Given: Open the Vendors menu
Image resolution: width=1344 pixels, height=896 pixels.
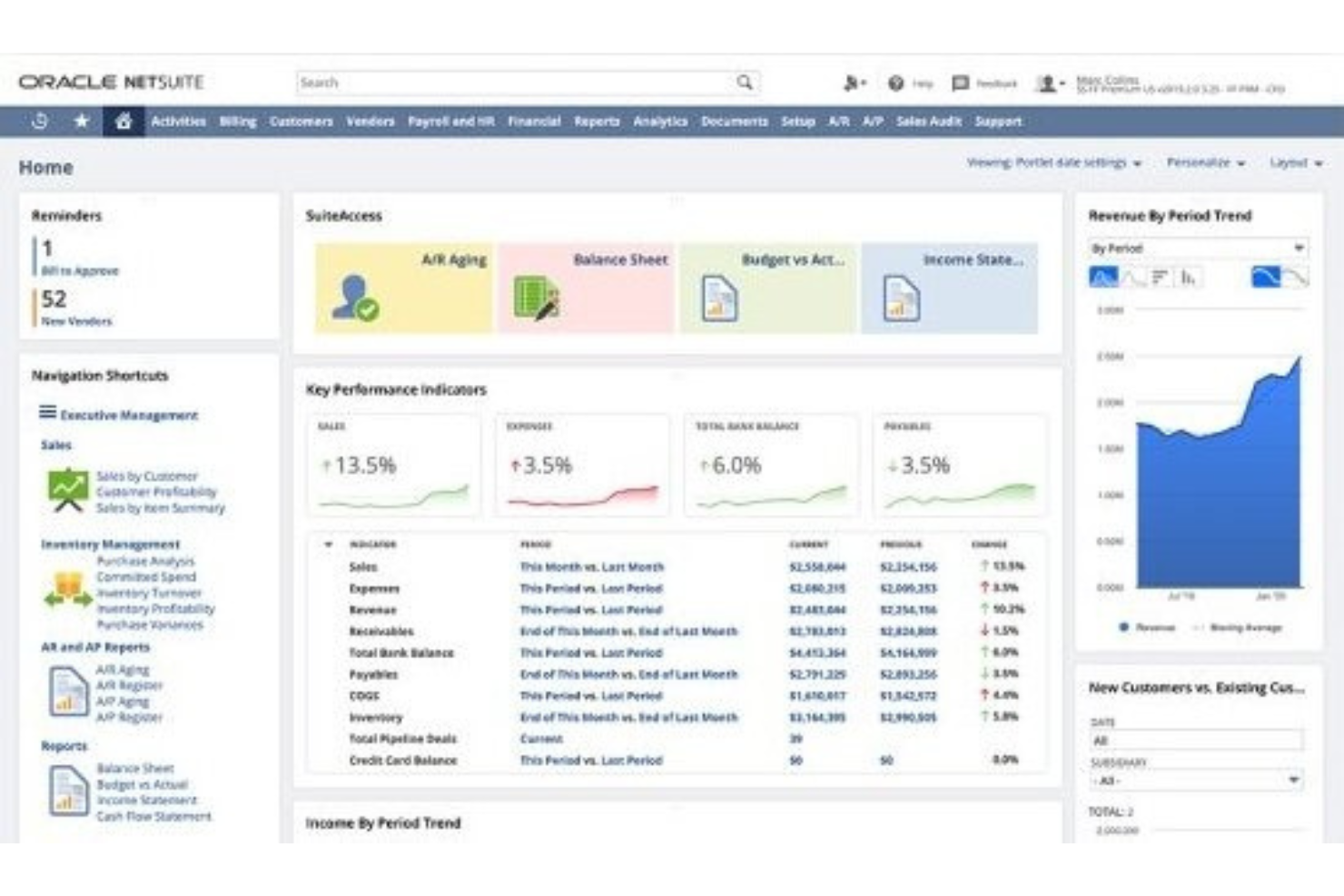Looking at the screenshot, I should (x=371, y=121).
